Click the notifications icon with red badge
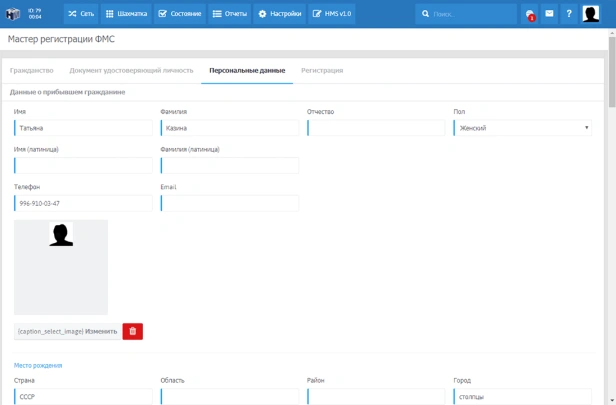 [530, 14]
